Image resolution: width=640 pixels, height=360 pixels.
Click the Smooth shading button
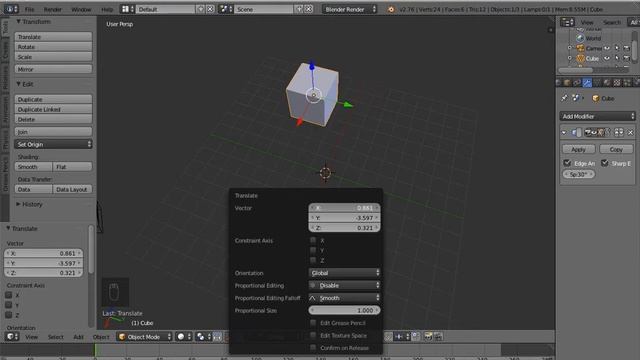(33, 167)
